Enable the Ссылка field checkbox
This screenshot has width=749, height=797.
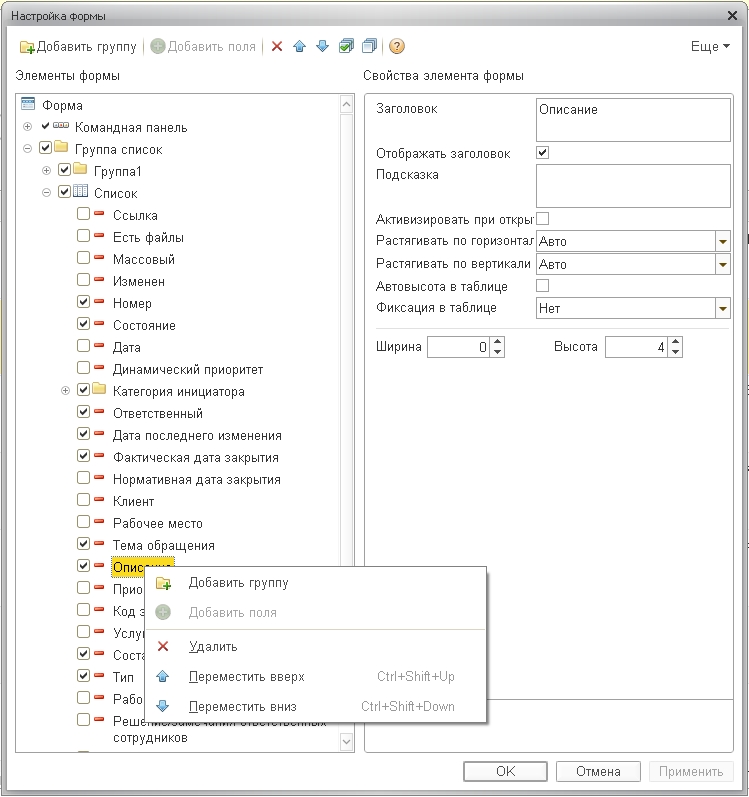click(84, 215)
